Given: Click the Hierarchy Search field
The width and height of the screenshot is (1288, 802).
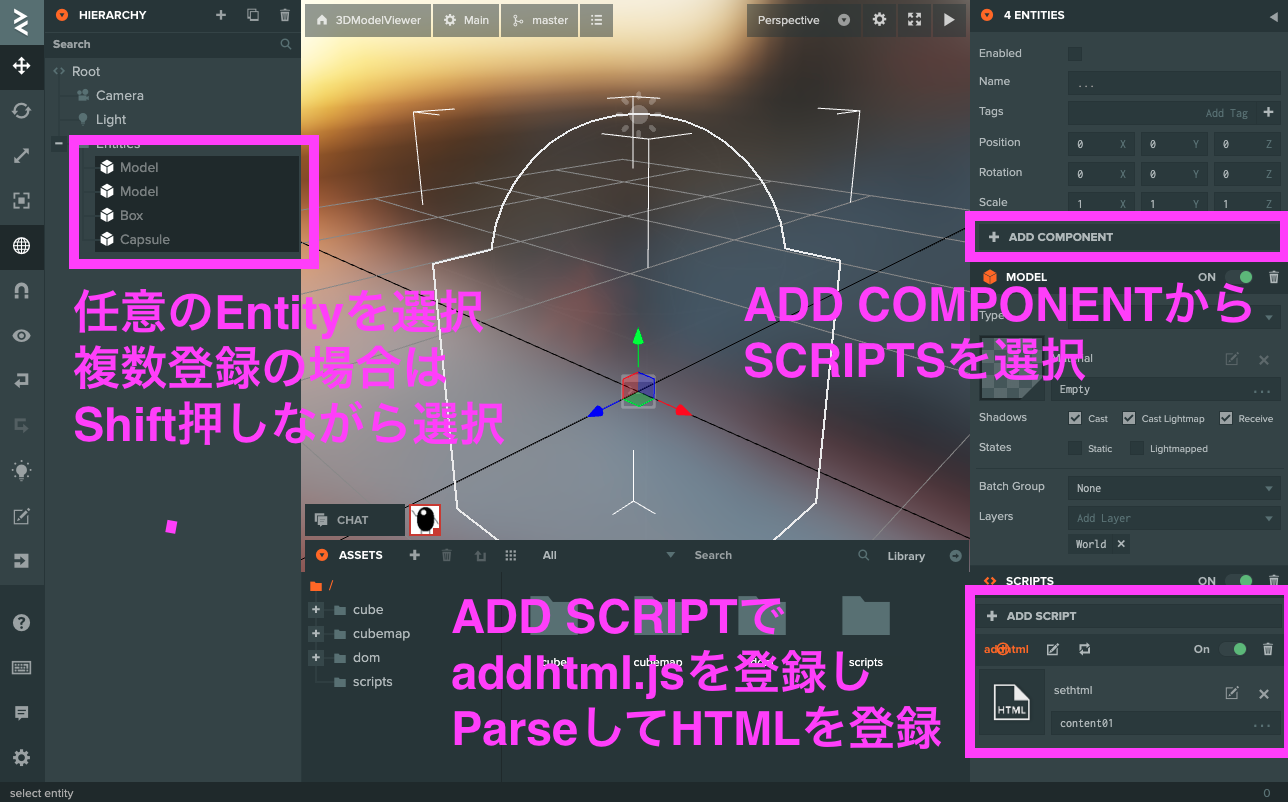Looking at the screenshot, I should point(173,44).
